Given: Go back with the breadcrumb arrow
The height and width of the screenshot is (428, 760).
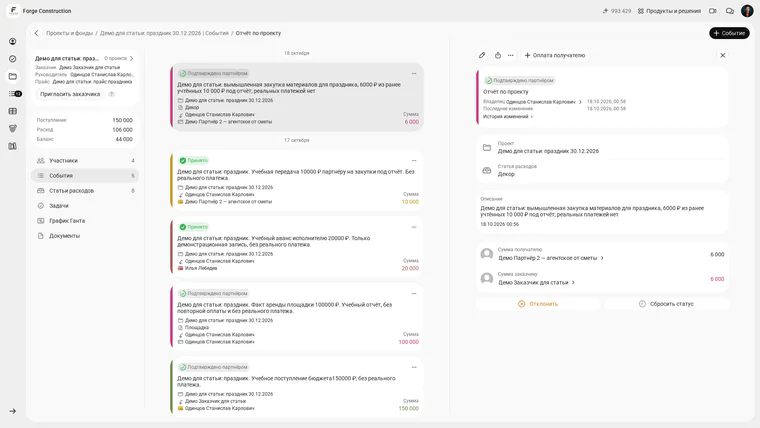Looking at the screenshot, I should tap(36, 33).
